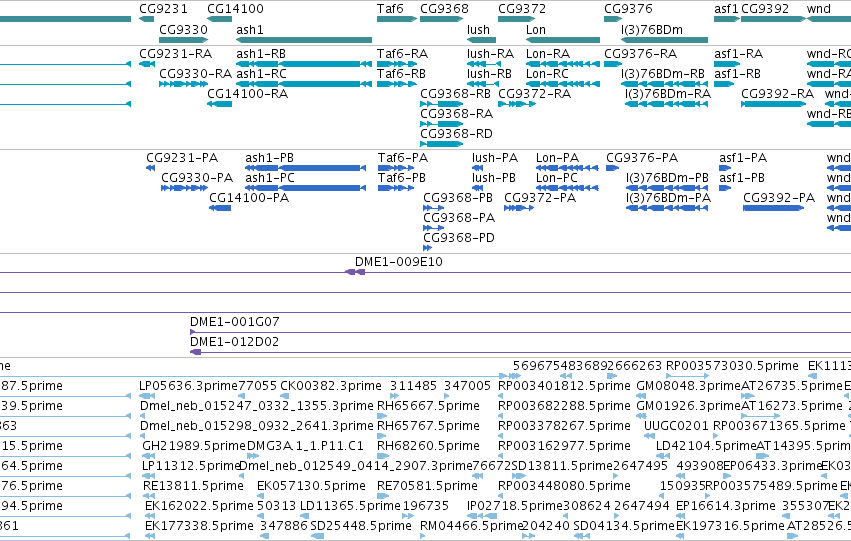Click the CG14100 gene name
The image size is (851, 541).
[x=236, y=9]
